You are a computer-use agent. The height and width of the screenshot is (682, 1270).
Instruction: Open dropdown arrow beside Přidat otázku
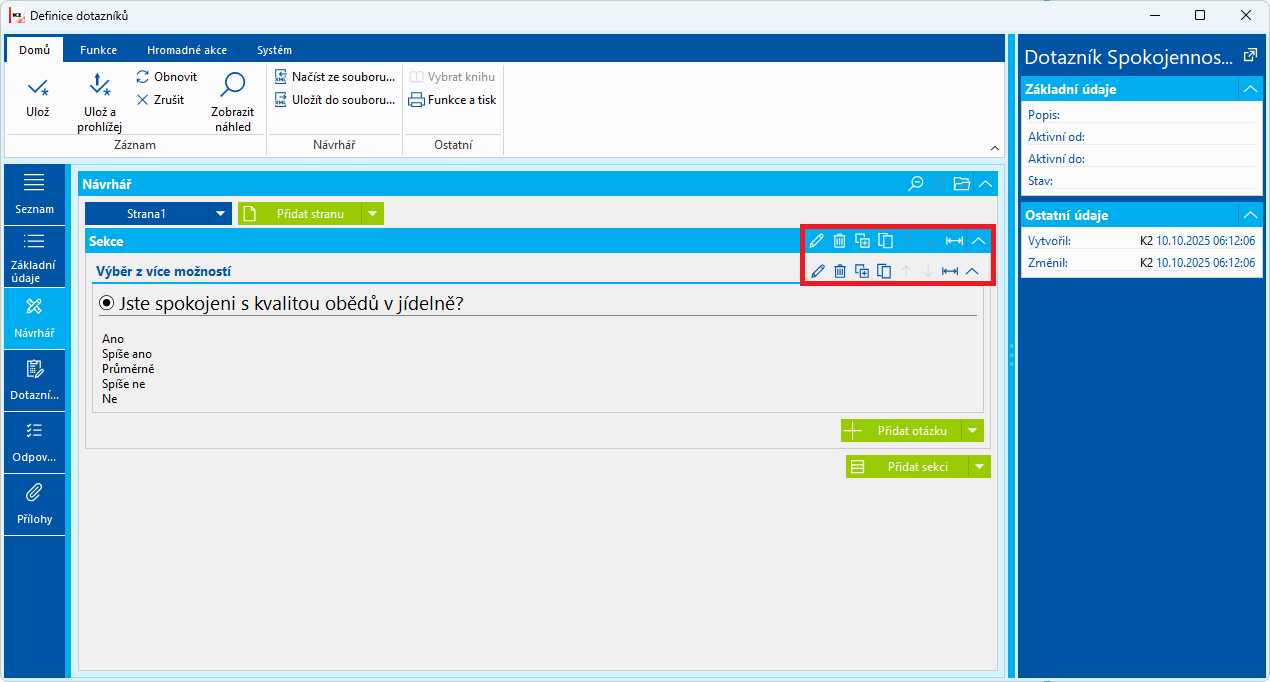tap(973, 431)
